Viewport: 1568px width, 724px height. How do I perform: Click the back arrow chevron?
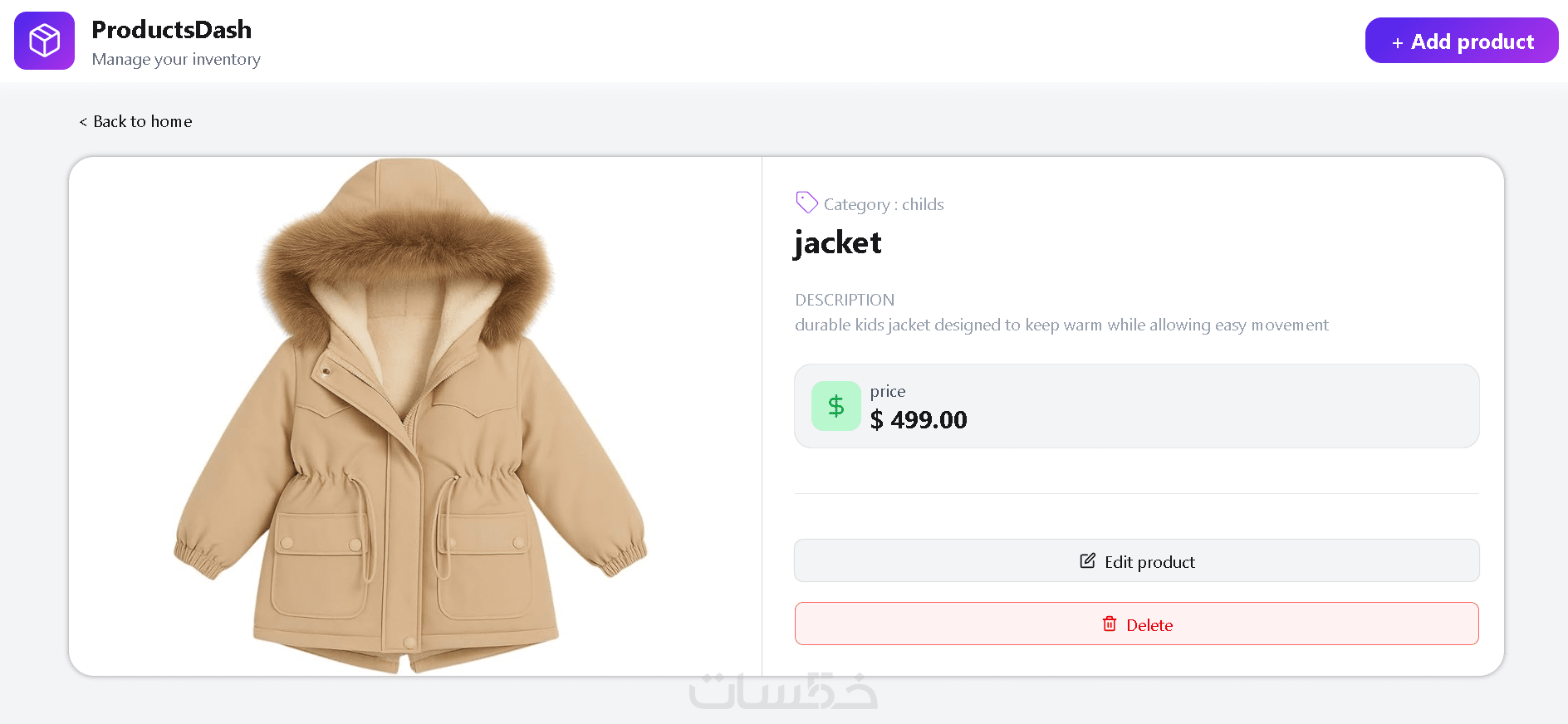tap(83, 122)
